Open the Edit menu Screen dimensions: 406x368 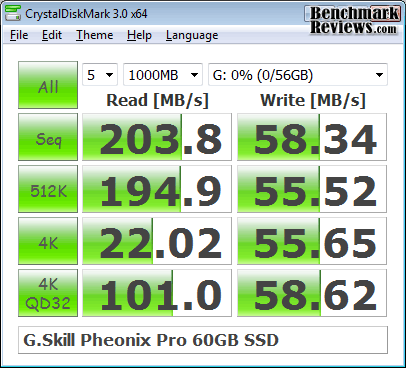[52, 35]
